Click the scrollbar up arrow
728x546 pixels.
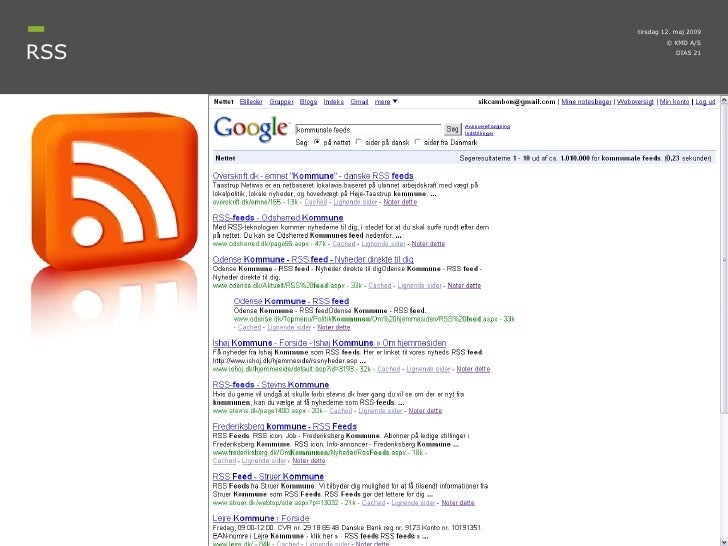(724, 100)
